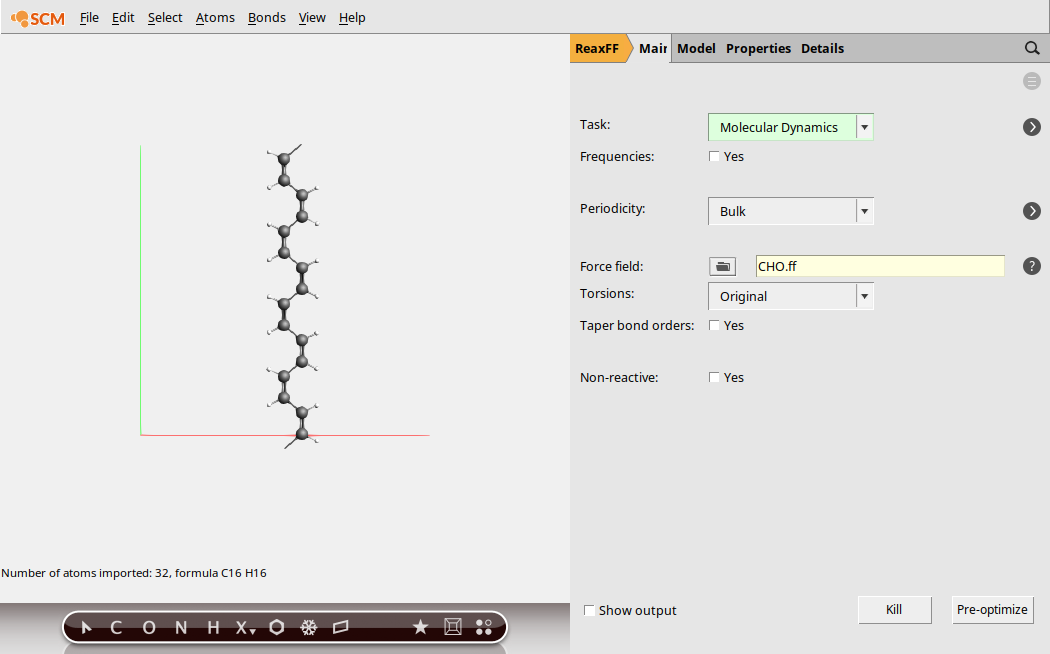Enable the Frequencies Yes checkbox

click(715, 156)
